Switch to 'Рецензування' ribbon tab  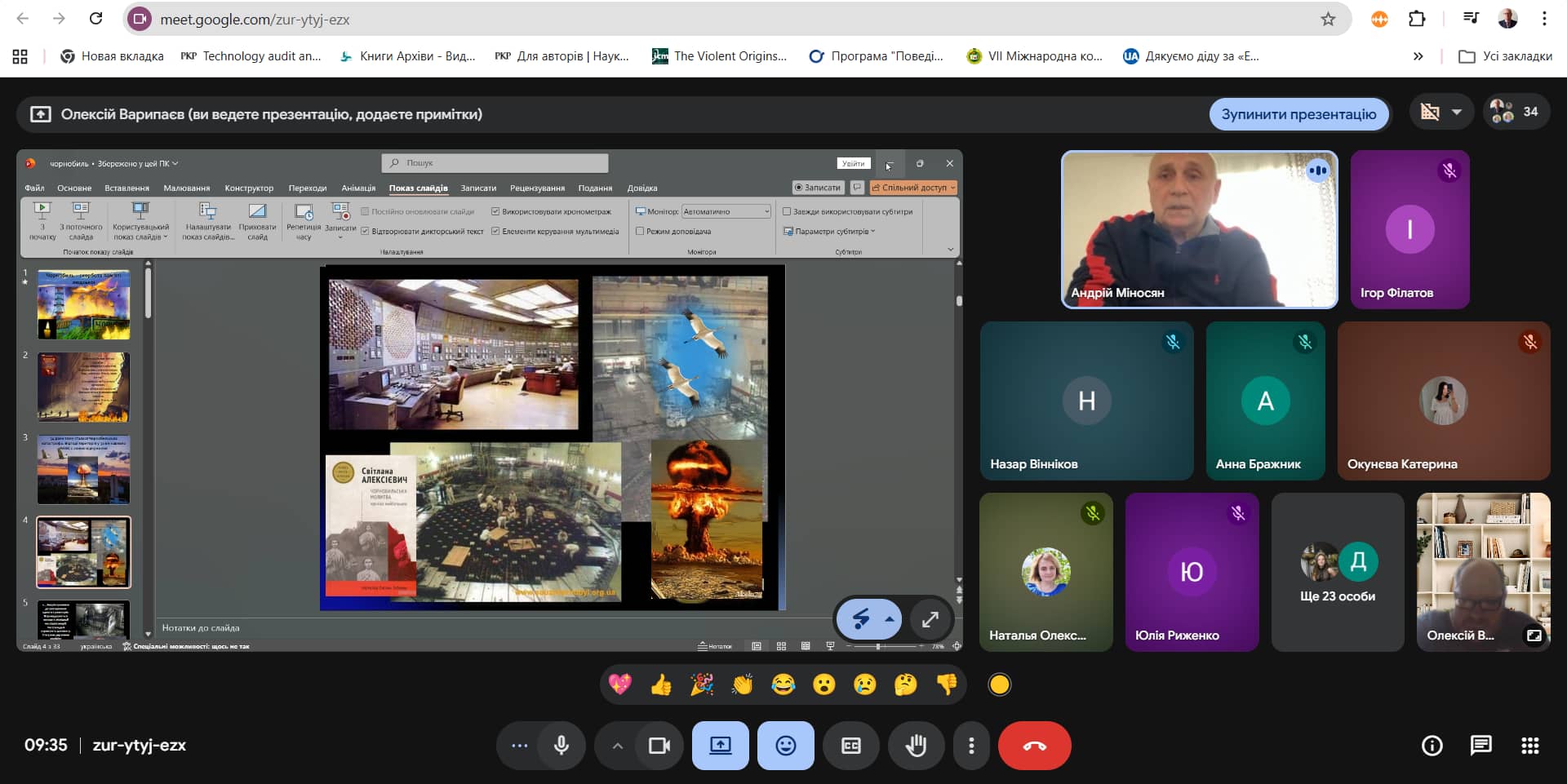click(537, 188)
